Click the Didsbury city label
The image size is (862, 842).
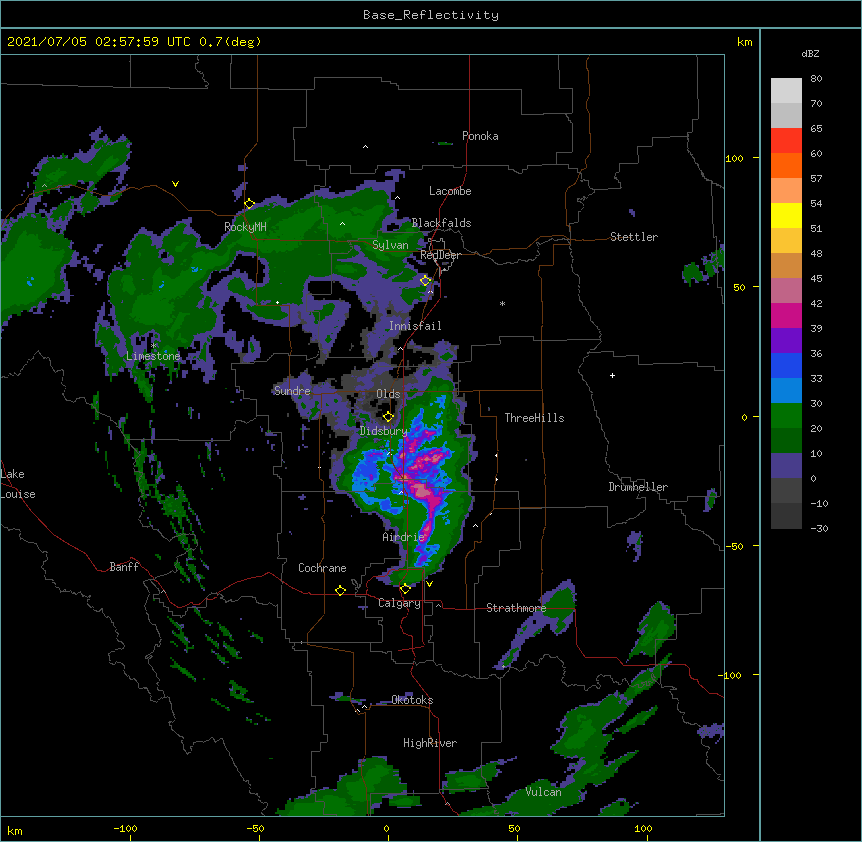[383, 431]
